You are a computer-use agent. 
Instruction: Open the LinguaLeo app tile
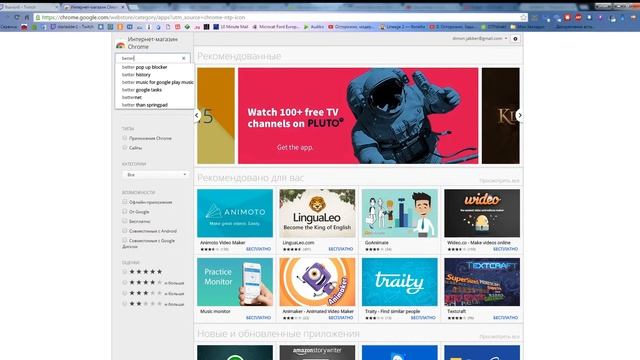point(317,220)
